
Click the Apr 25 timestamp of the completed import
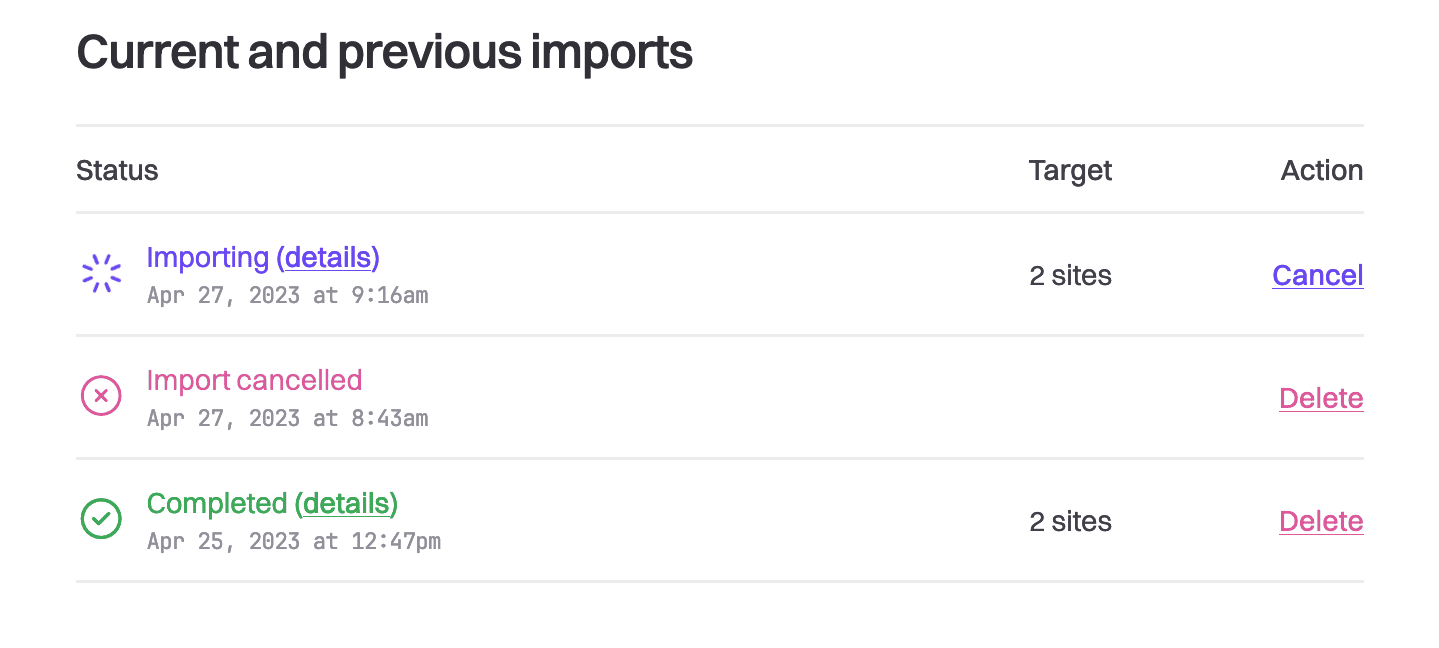[293, 541]
